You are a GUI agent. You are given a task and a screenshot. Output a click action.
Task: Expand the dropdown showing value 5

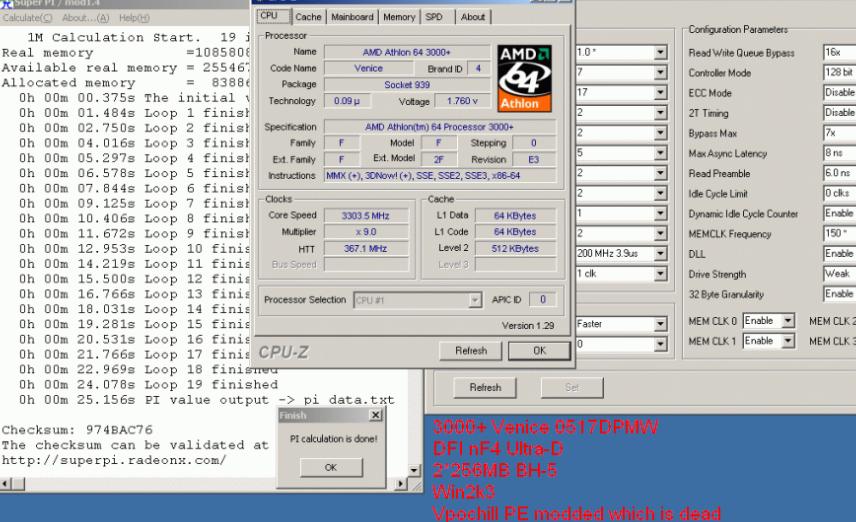click(x=661, y=153)
